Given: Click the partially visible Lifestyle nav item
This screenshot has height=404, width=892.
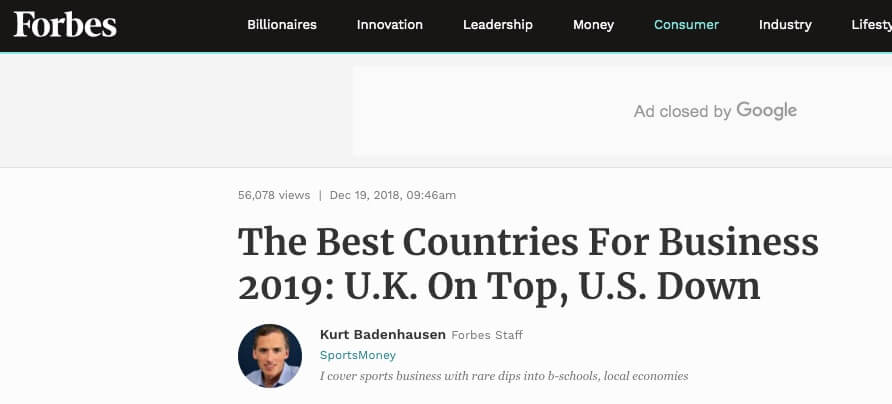Looking at the screenshot, I should (x=872, y=25).
